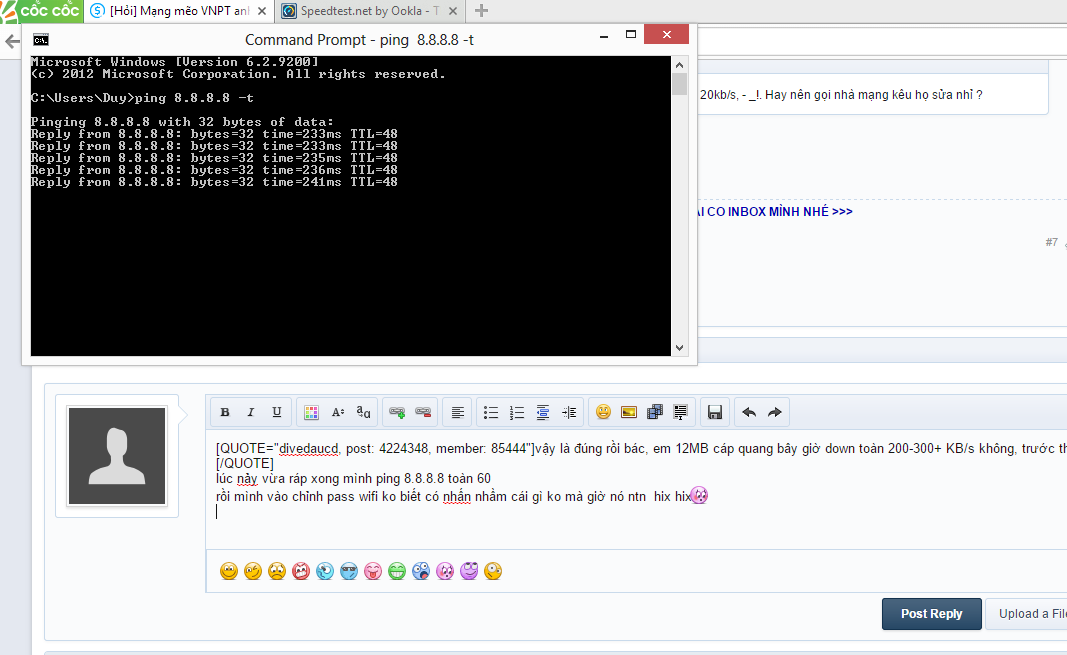Insert an ordered numbered list
Viewport: 1067px width, 655px height.
(x=517, y=412)
